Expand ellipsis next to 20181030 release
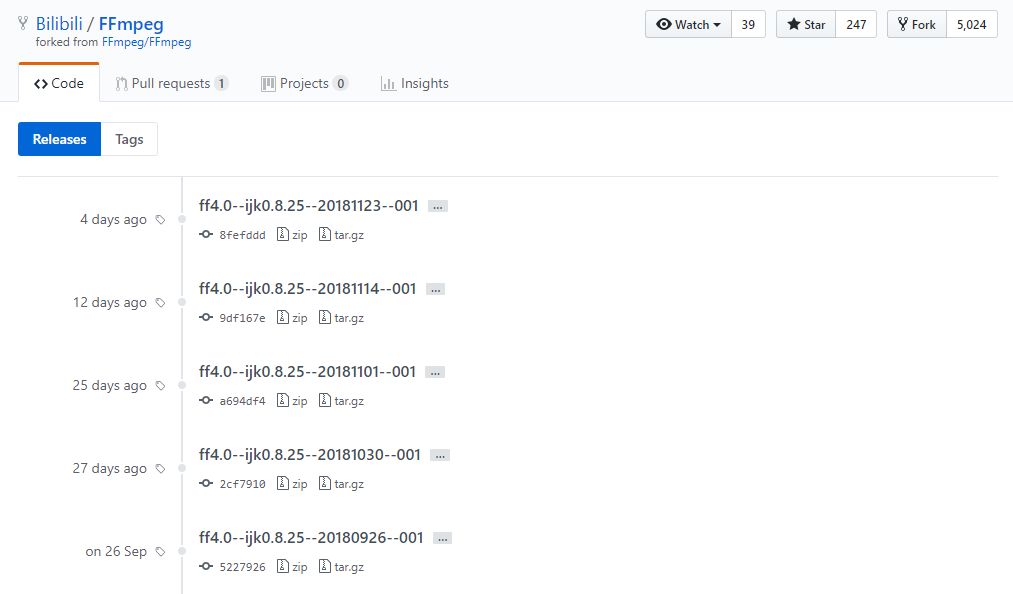Image resolution: width=1013 pixels, height=594 pixels. coord(440,456)
